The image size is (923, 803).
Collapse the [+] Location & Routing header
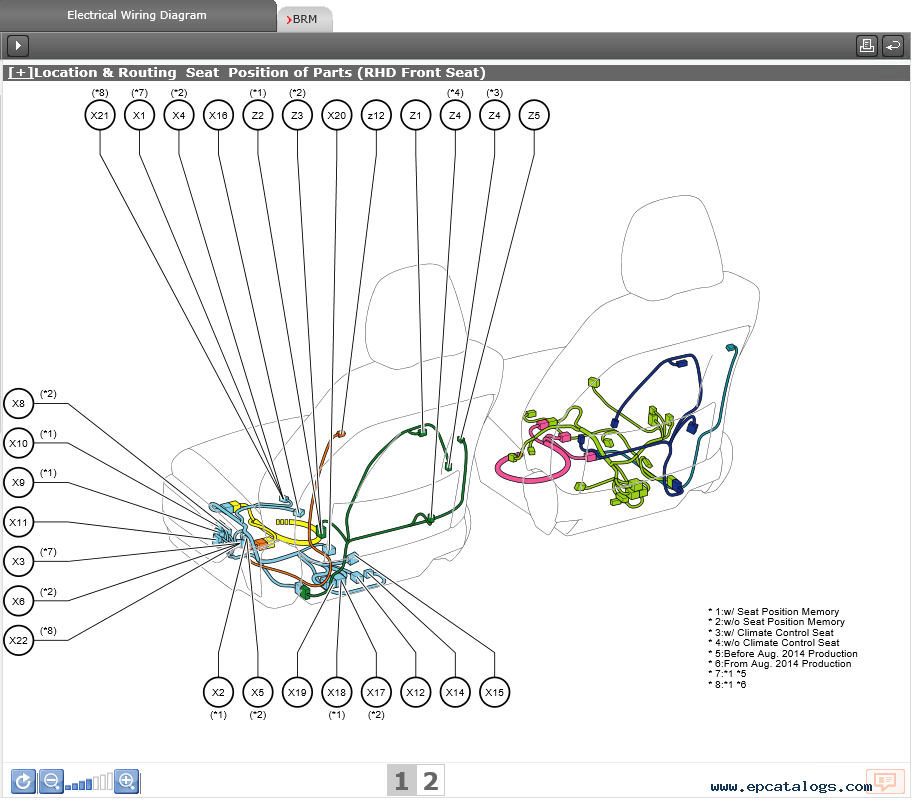tap(21, 72)
